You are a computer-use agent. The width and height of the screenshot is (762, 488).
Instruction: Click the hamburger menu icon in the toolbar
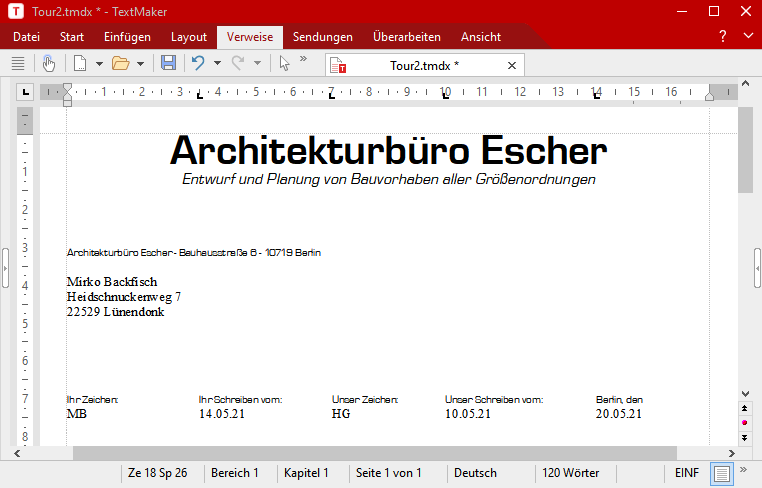pyautogui.click(x=17, y=64)
